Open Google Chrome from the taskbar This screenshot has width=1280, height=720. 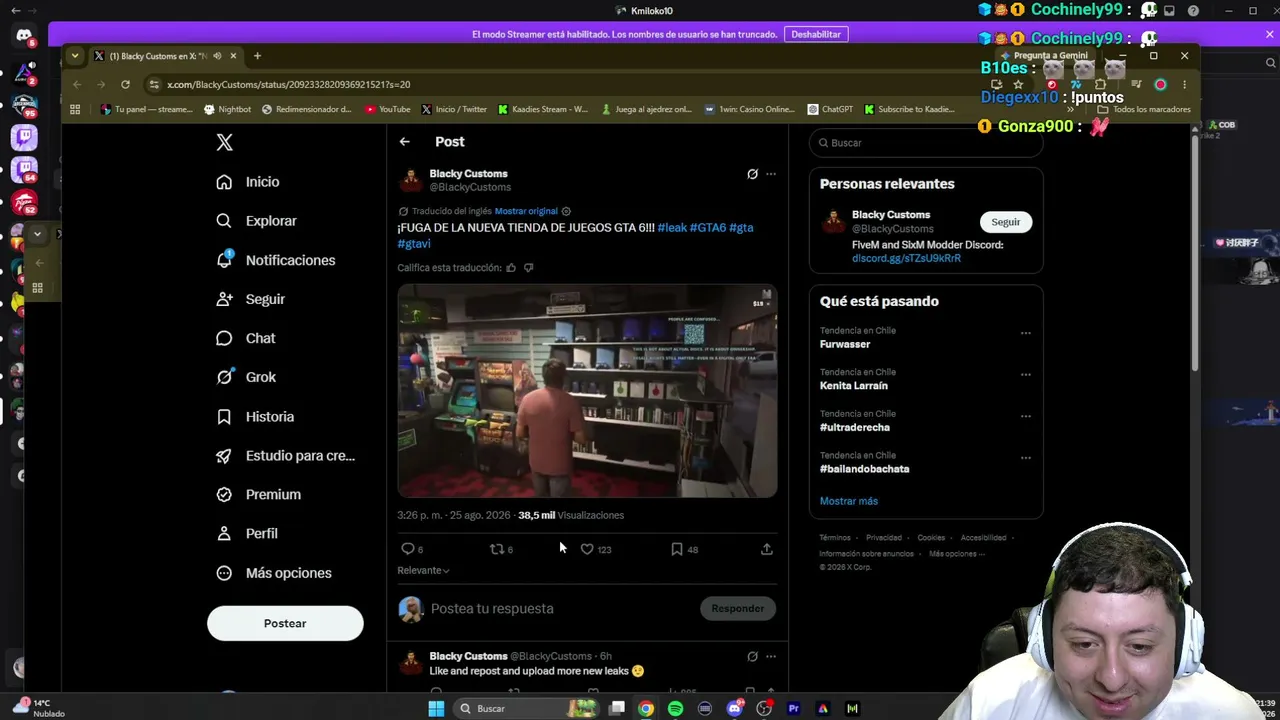(x=646, y=708)
